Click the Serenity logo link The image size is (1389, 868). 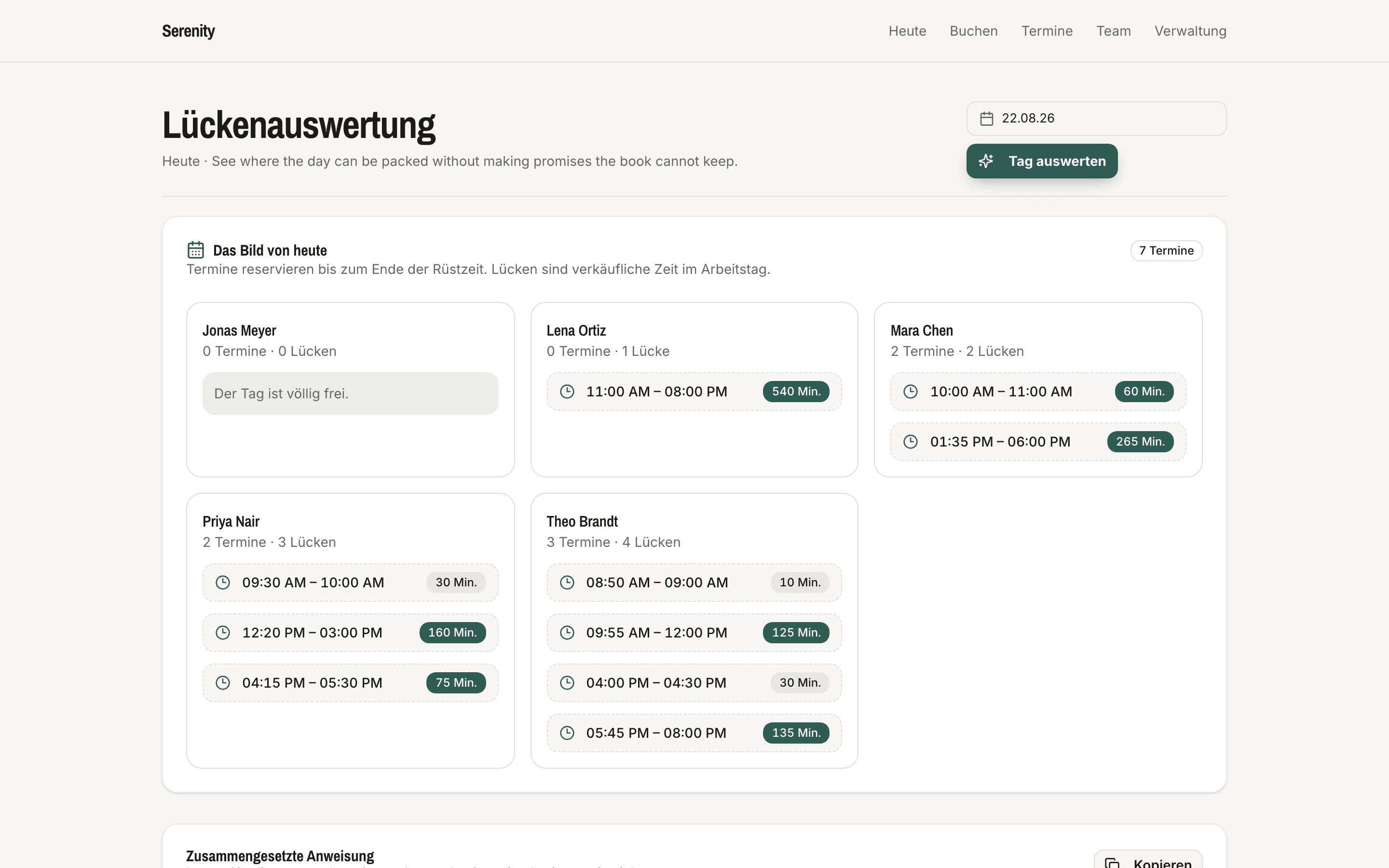pos(188,31)
